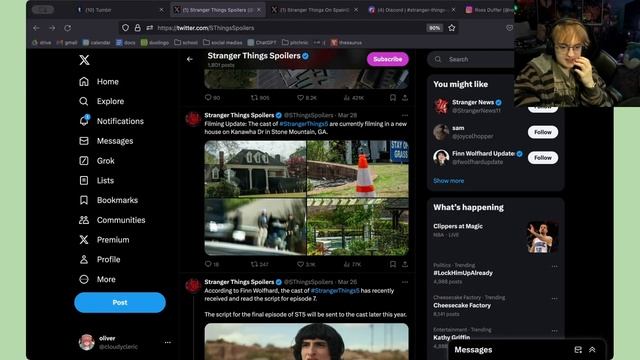Open Notifications in the sidebar
640x360 pixels.
[x=111, y=121]
